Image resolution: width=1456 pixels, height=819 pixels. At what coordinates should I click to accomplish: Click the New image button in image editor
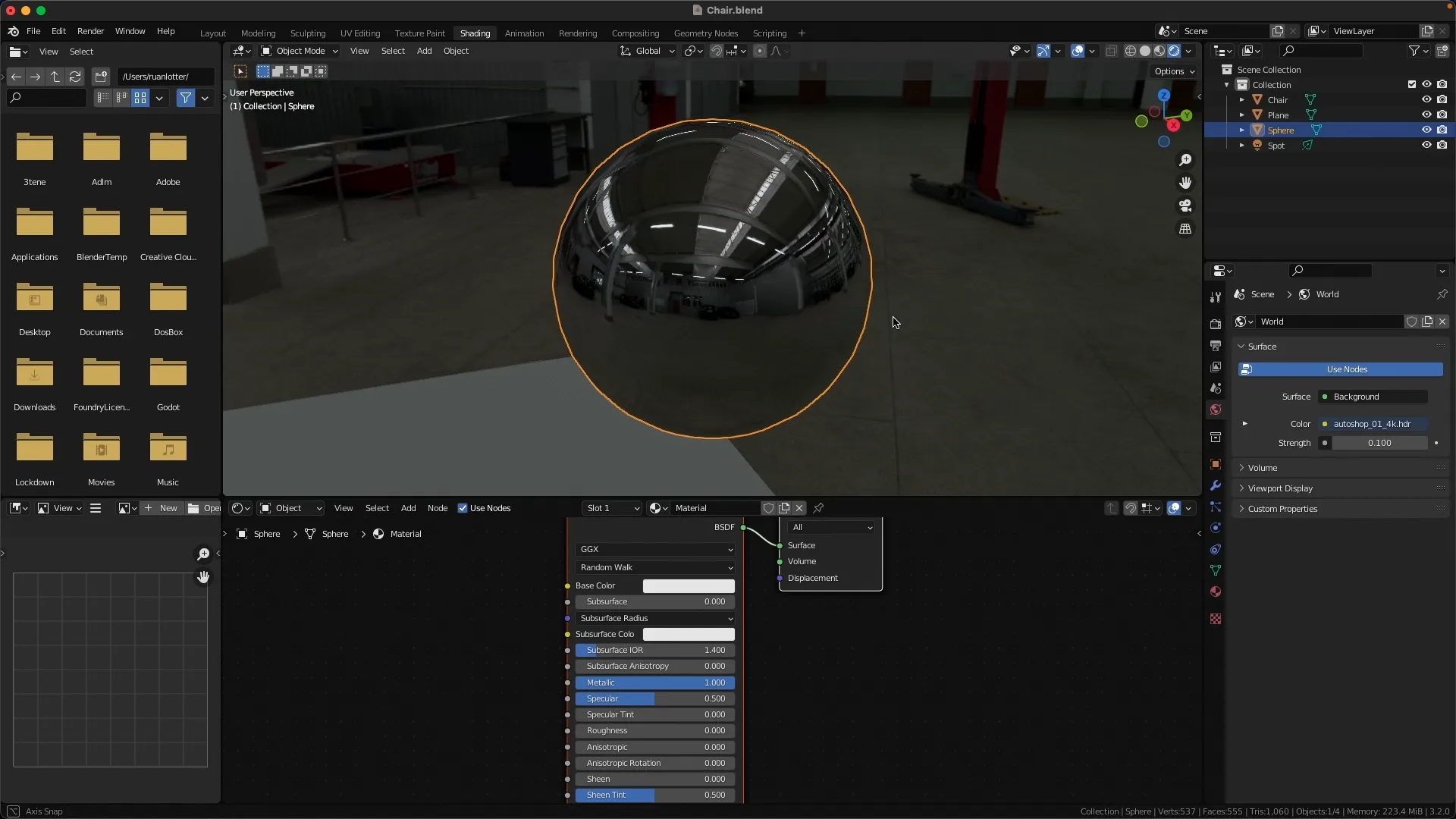pos(161,508)
